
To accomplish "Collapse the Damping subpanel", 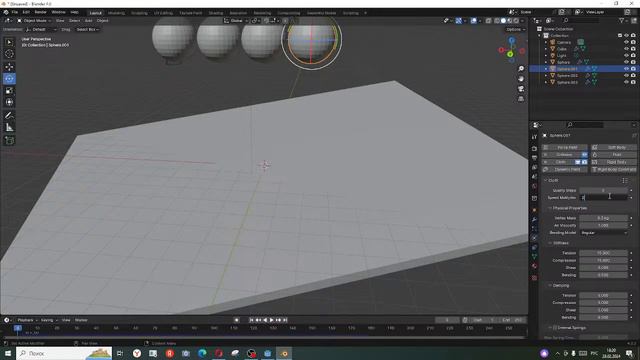I will tap(550, 285).
